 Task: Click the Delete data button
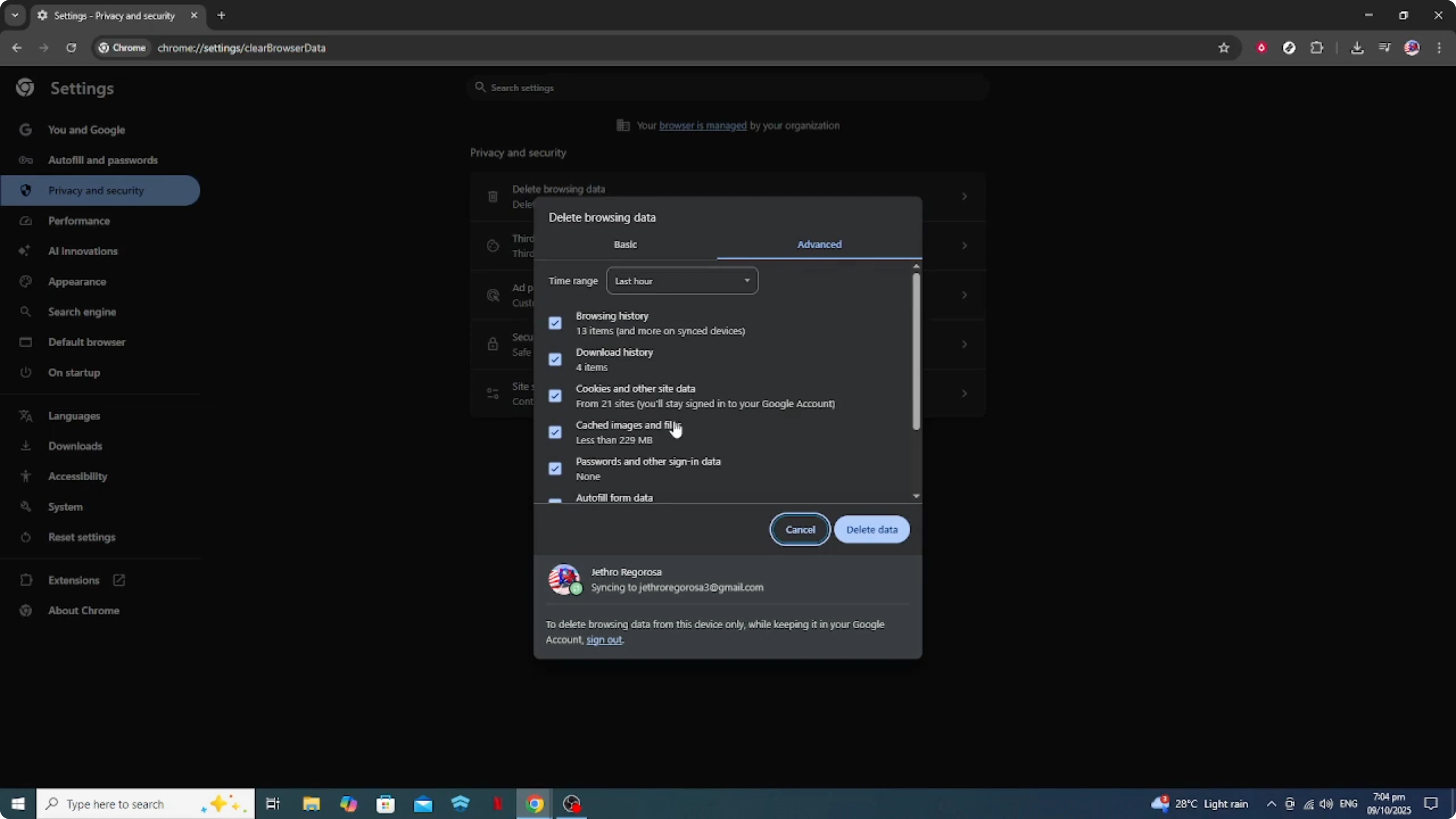872,530
